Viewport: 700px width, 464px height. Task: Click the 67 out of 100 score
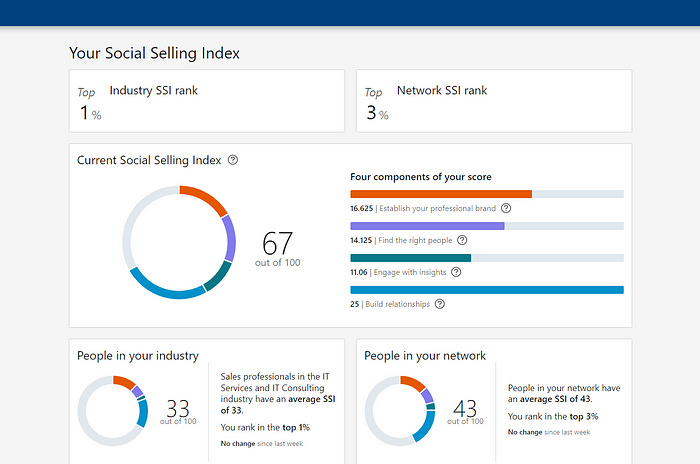point(277,249)
